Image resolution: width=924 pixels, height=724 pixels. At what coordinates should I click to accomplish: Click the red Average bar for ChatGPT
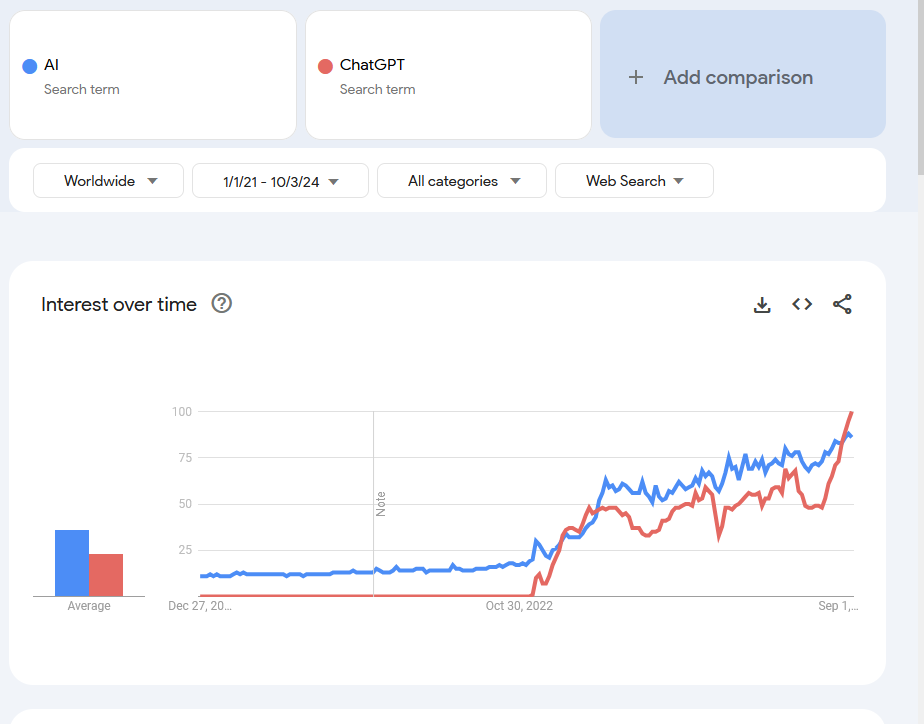pyautogui.click(x=106, y=575)
